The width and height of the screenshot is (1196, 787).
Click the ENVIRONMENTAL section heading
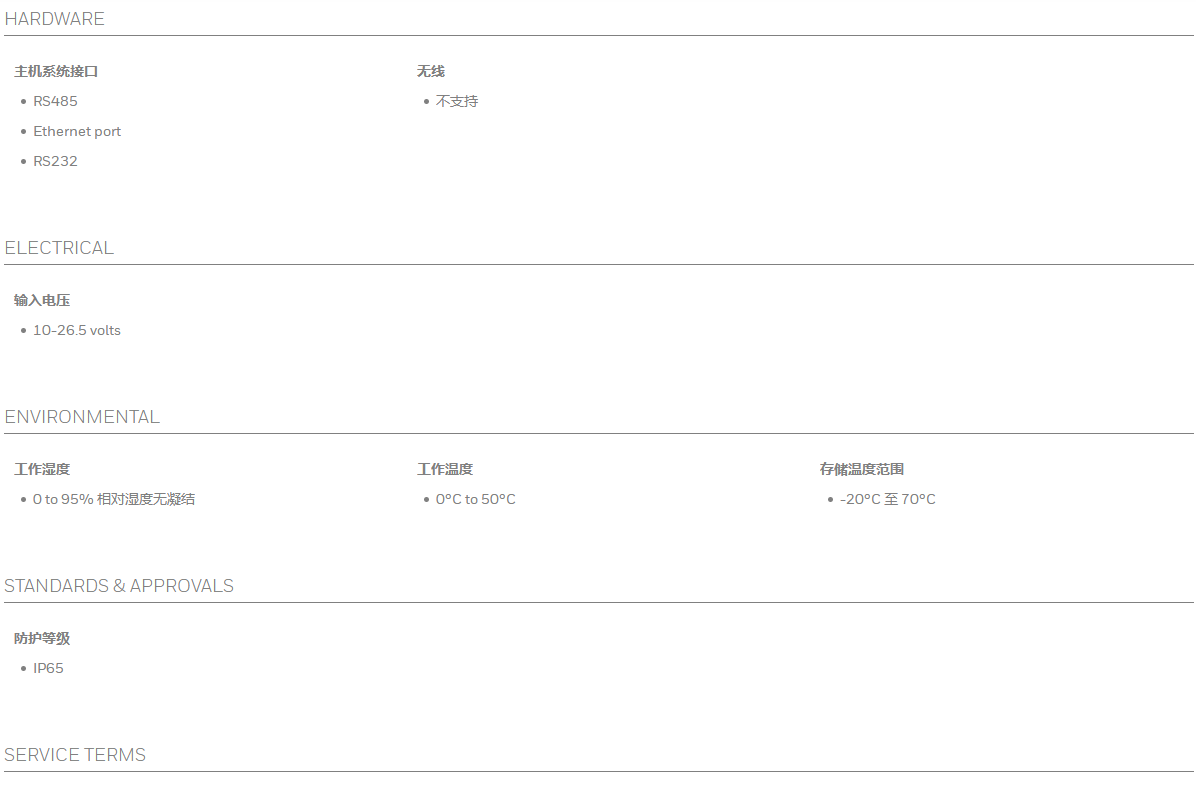pyautogui.click(x=82, y=417)
